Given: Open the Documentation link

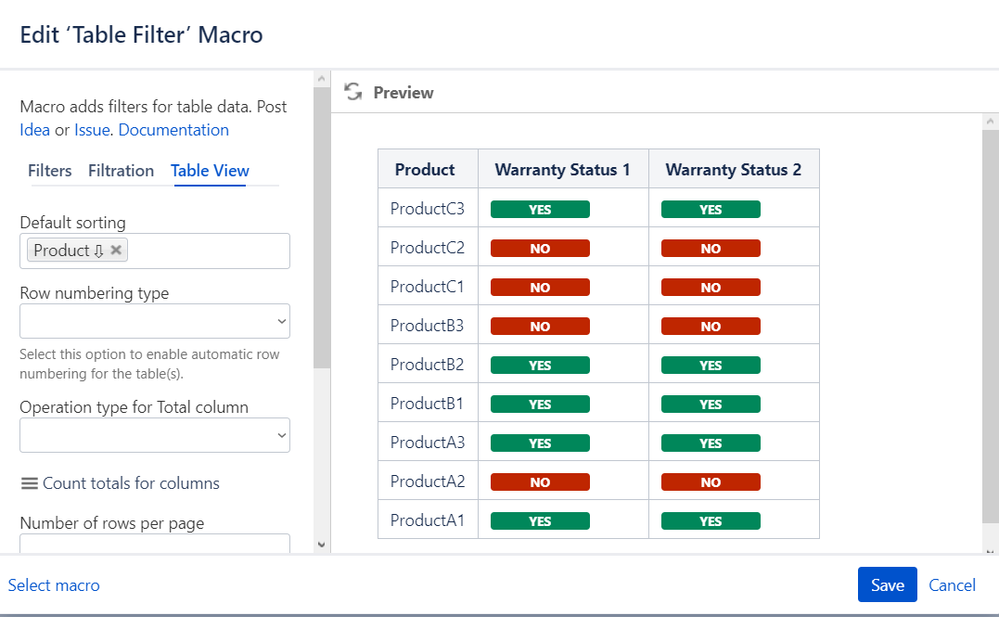Looking at the screenshot, I should click(174, 130).
